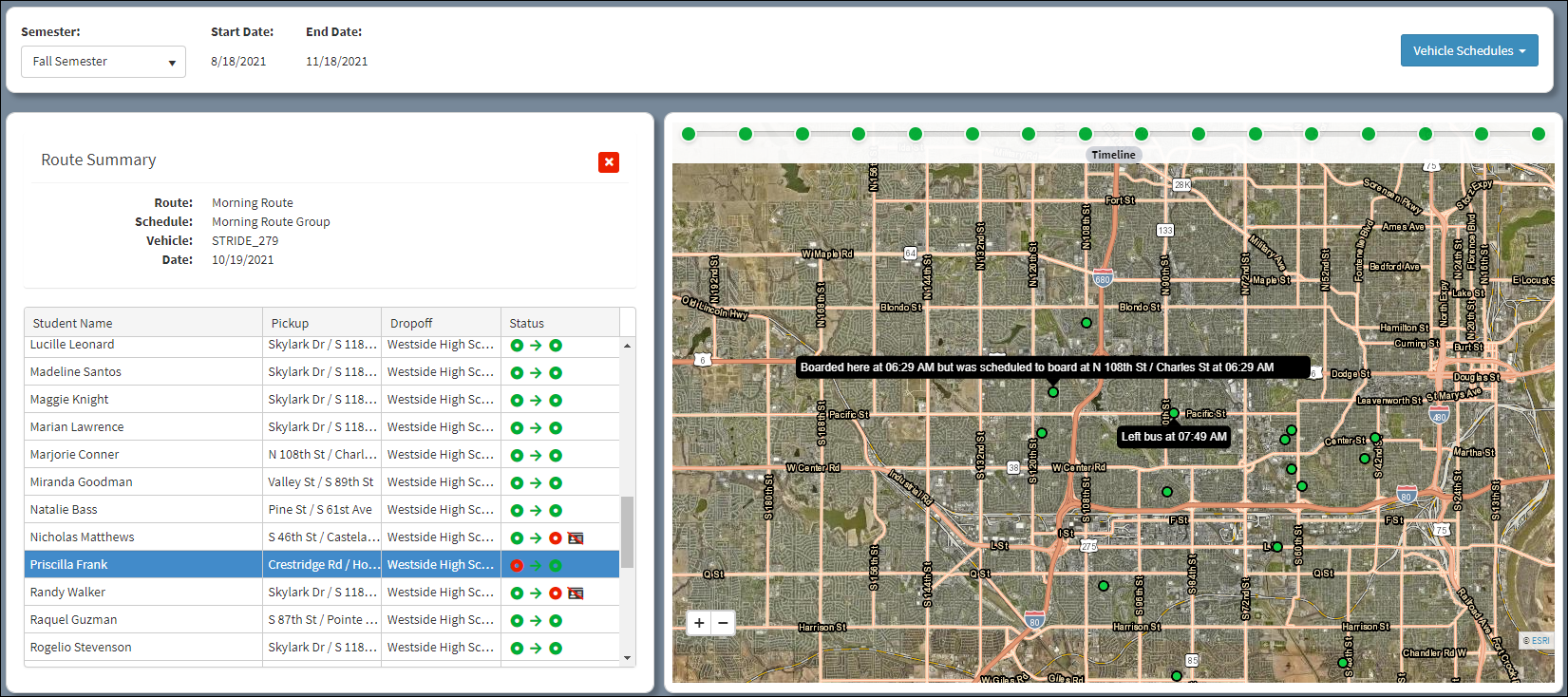Click Nicholas Matthews' red dropoff status icon
The width and height of the screenshot is (1568, 697).
[556, 538]
